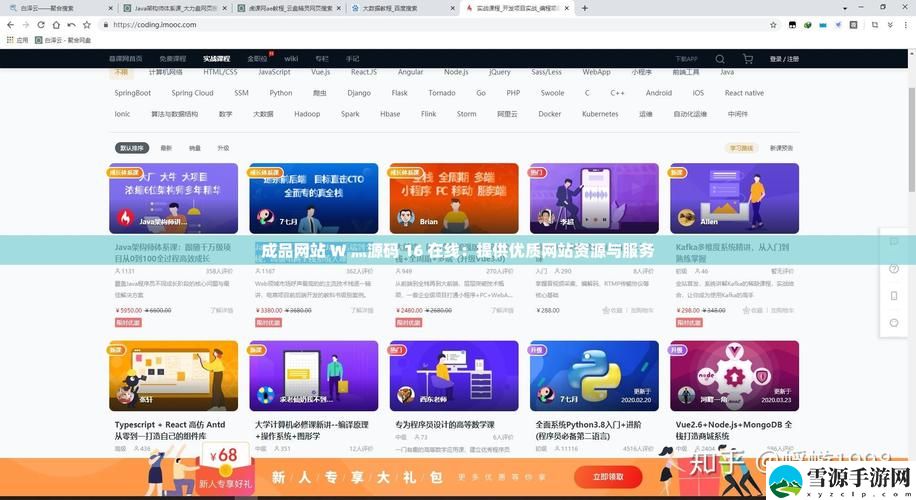This screenshot has height=500, width=916.
Task: Sort courses by 销量
Action: pos(195,148)
